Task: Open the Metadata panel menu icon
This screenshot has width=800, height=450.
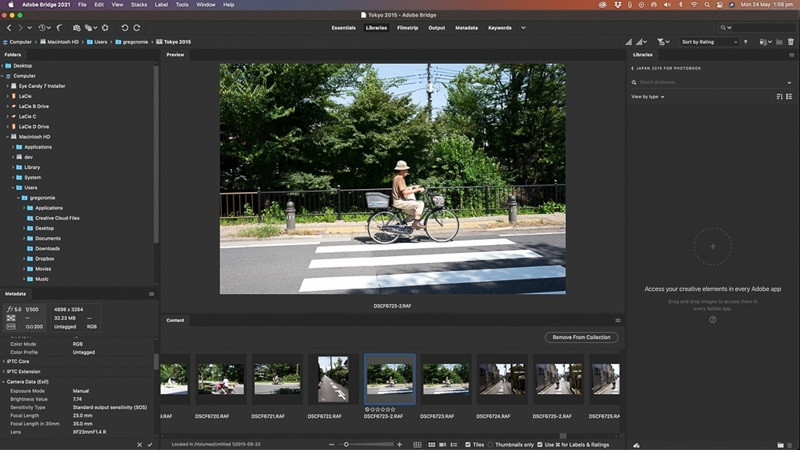Action: tap(151, 294)
